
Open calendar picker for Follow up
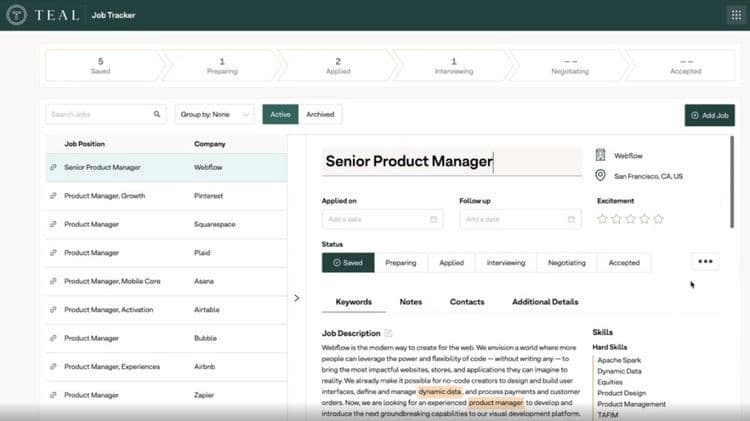click(x=571, y=219)
